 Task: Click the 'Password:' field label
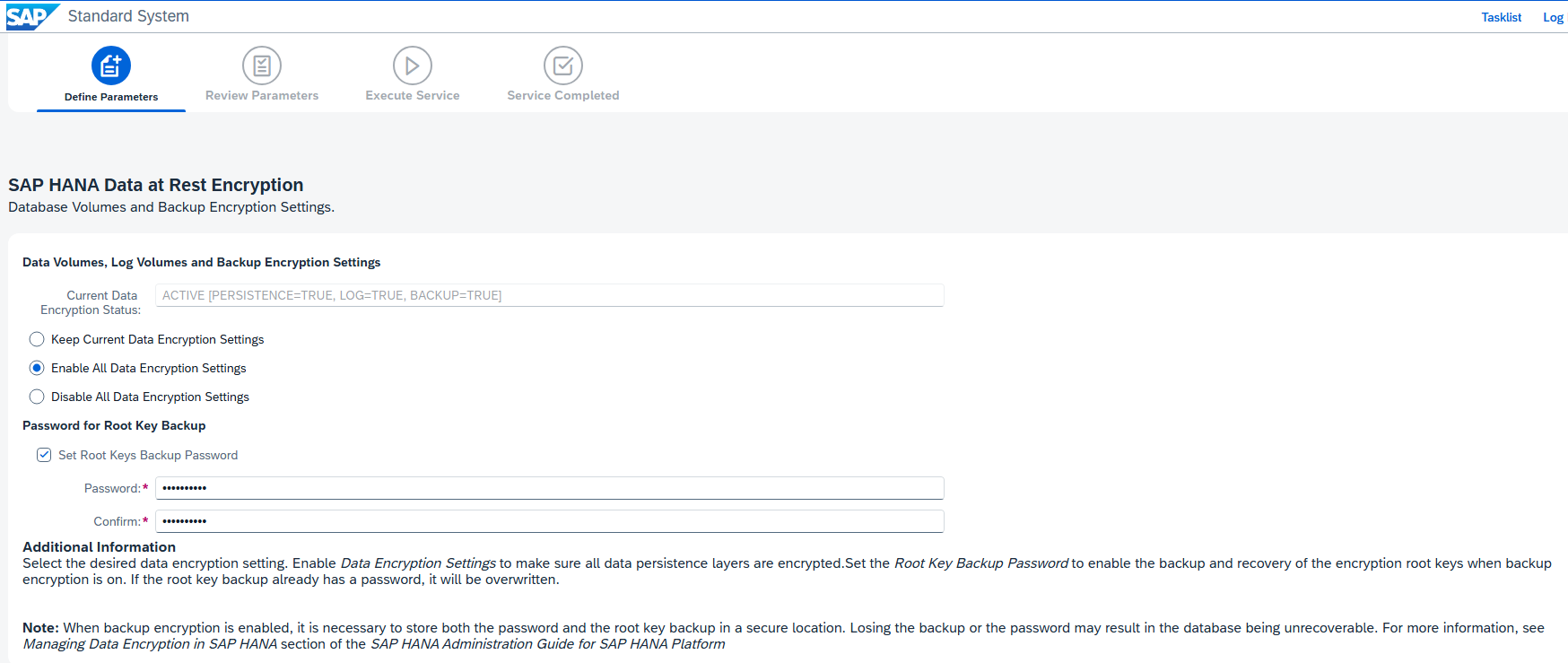[113, 488]
